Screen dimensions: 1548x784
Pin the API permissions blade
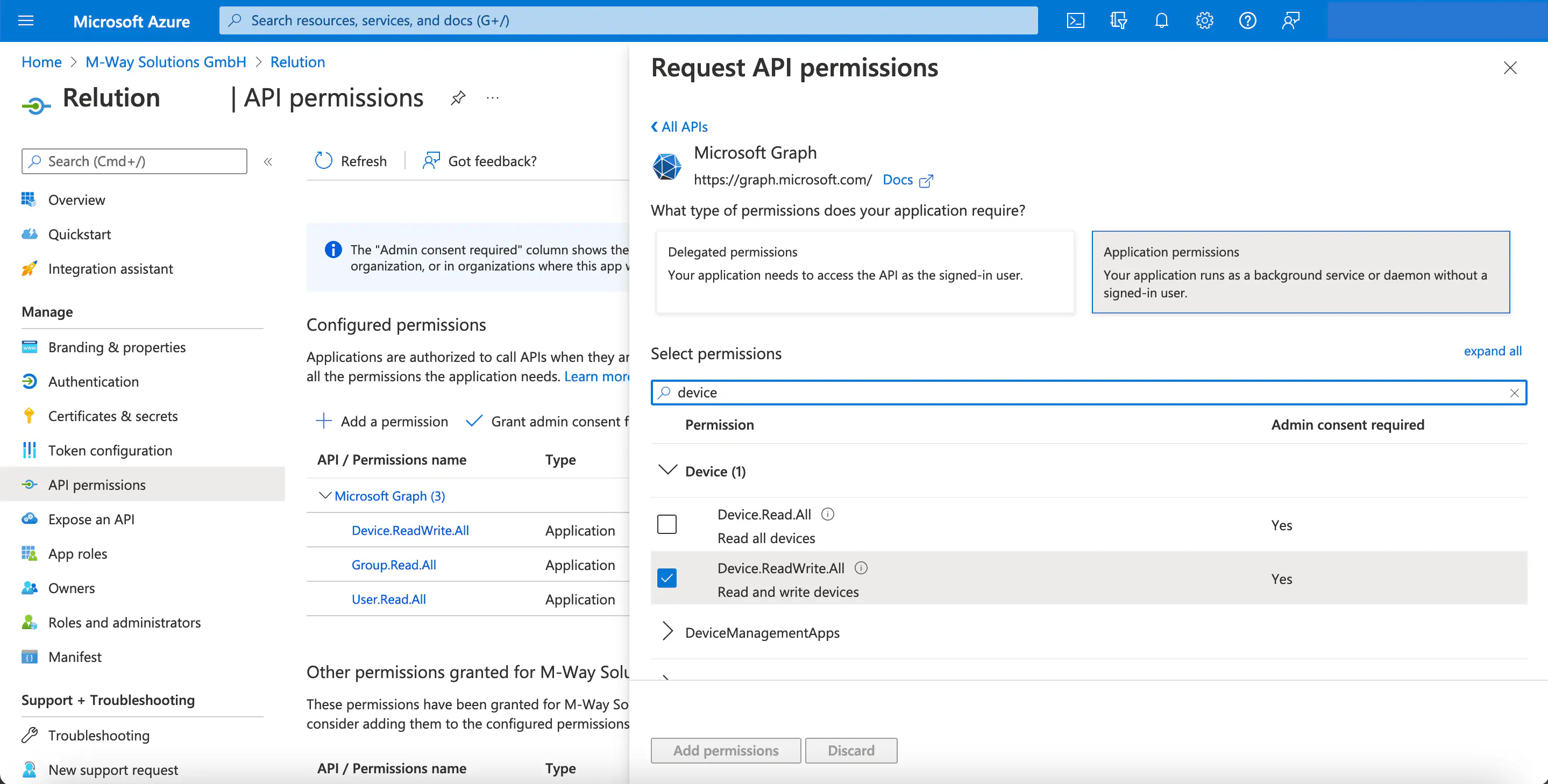[458, 97]
